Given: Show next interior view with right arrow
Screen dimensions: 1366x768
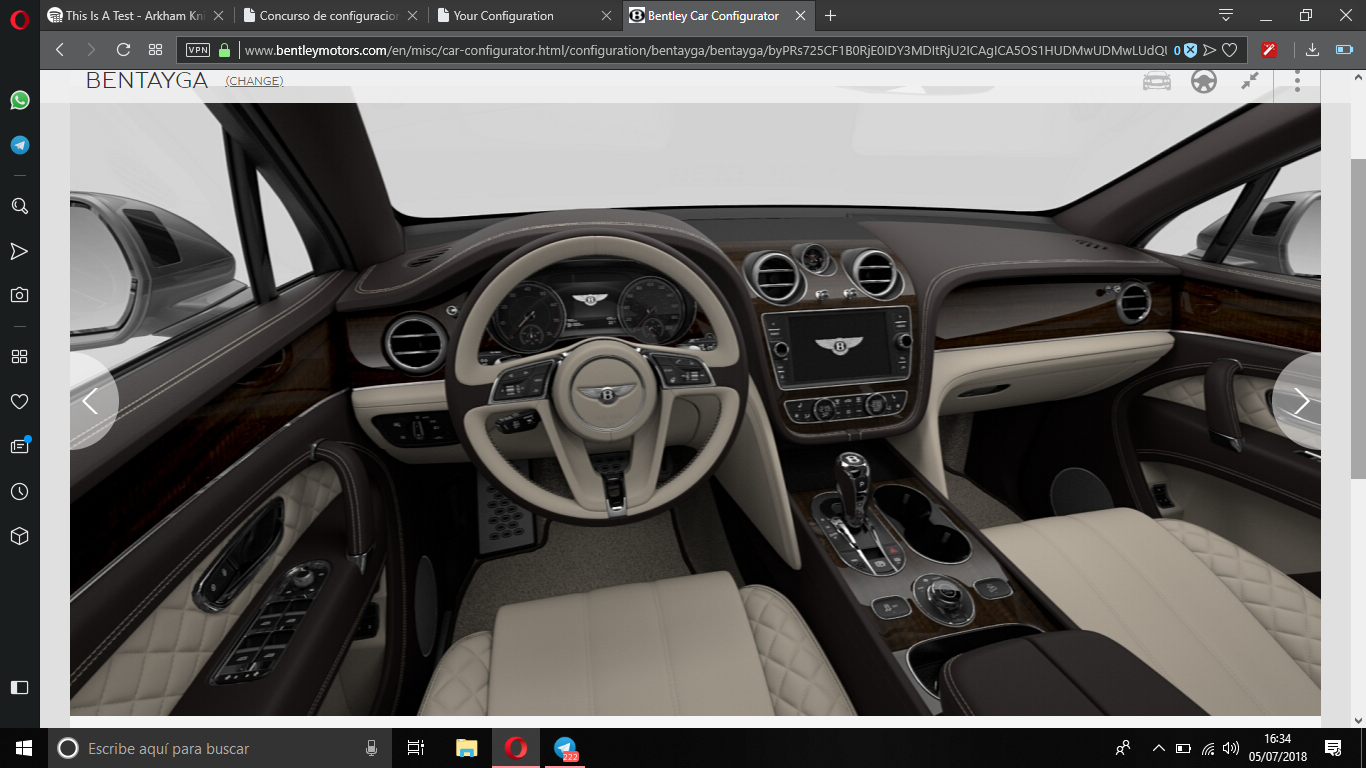Looking at the screenshot, I should 1301,401.
